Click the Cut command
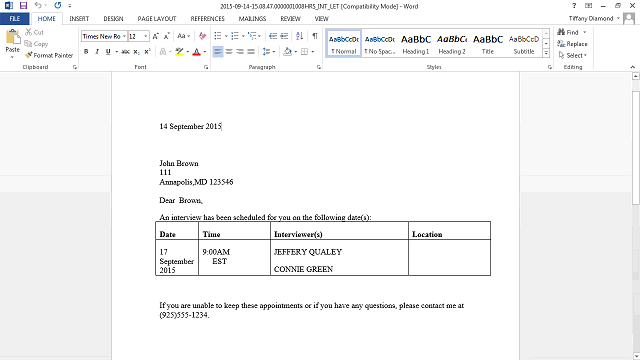Image resolution: width=640 pixels, height=360 pixels. [x=34, y=32]
